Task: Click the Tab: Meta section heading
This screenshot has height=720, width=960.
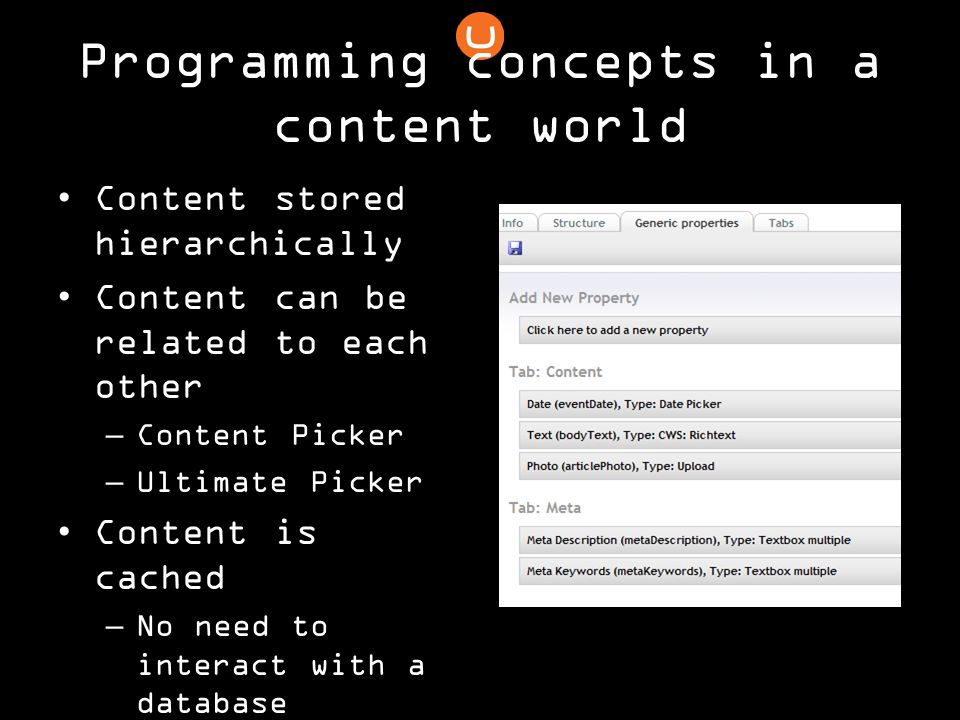Action: pyautogui.click(x=544, y=508)
